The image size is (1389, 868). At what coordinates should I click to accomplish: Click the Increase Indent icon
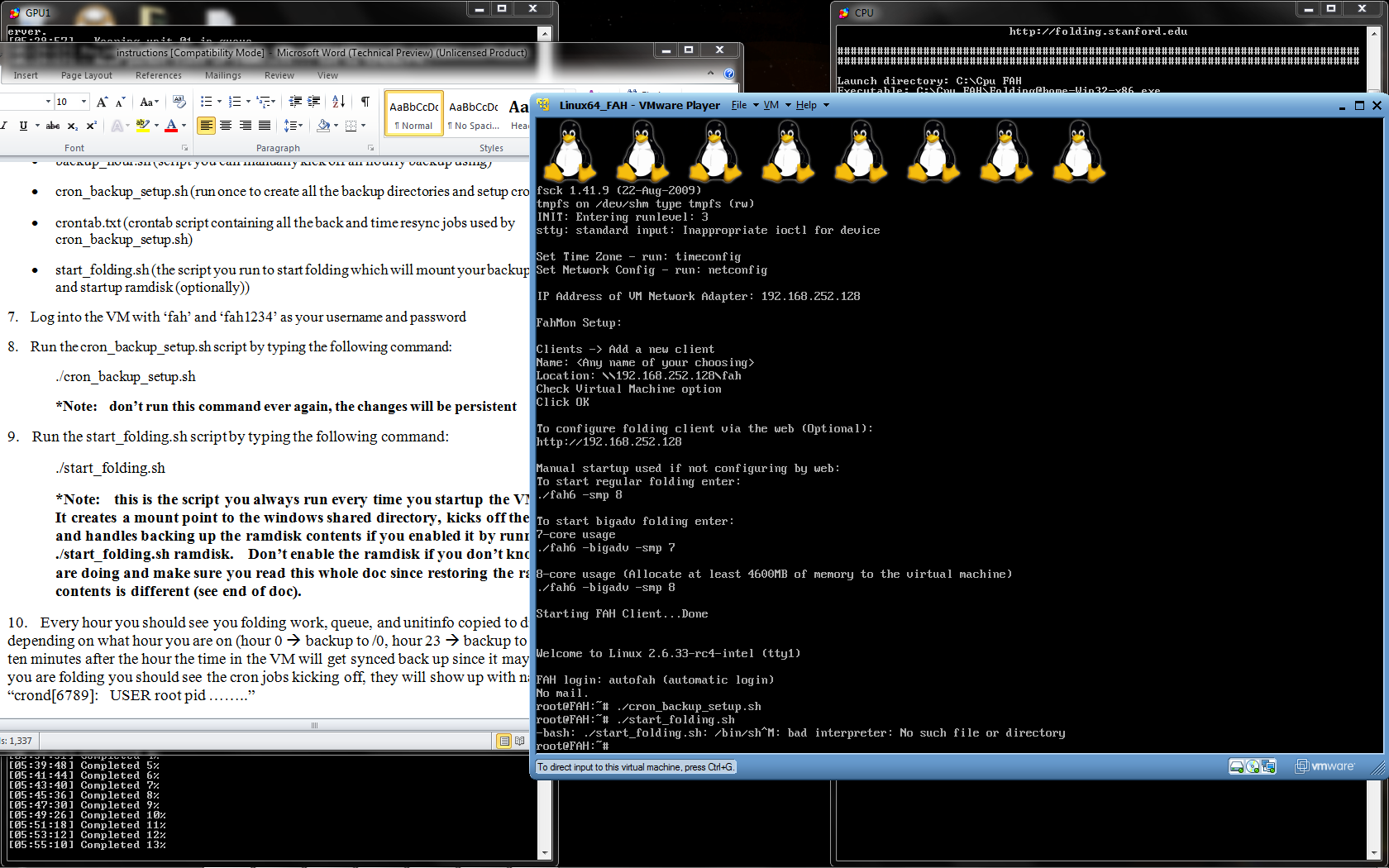click(x=314, y=102)
